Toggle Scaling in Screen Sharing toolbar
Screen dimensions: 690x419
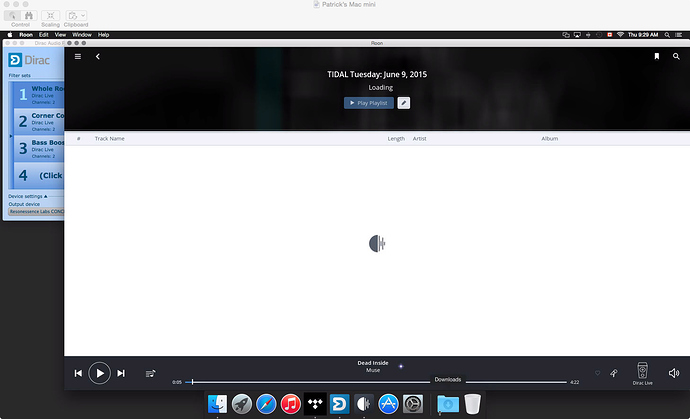[x=51, y=16]
